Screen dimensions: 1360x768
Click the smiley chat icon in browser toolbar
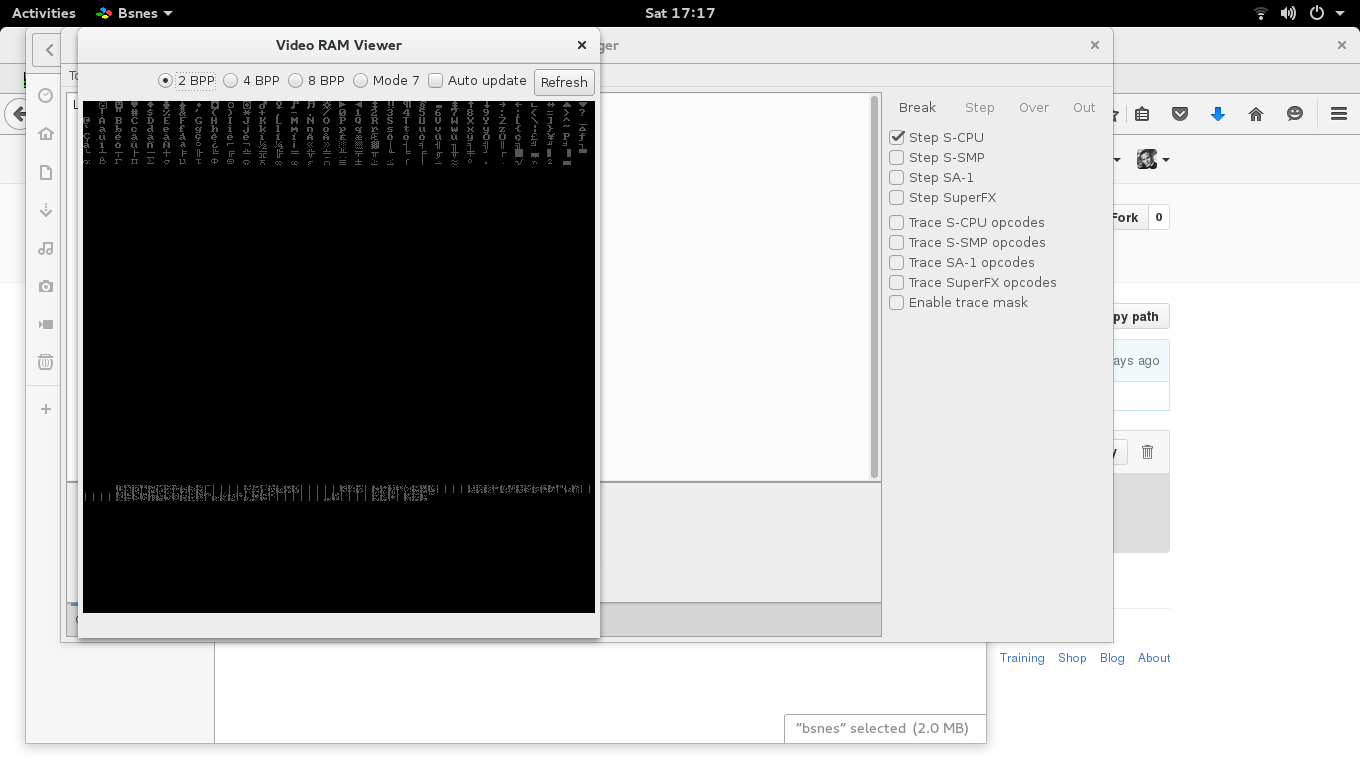click(1295, 114)
